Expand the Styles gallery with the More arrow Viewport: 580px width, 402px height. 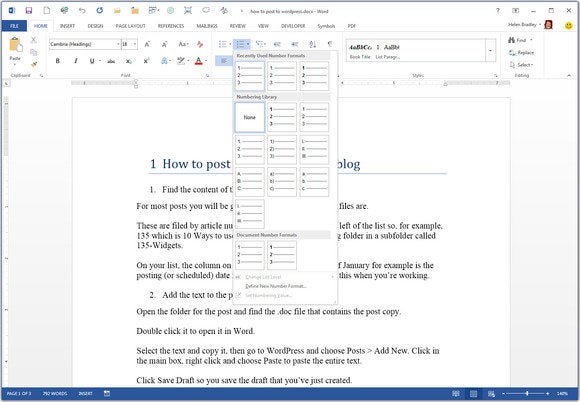pyautogui.click(x=491, y=50)
